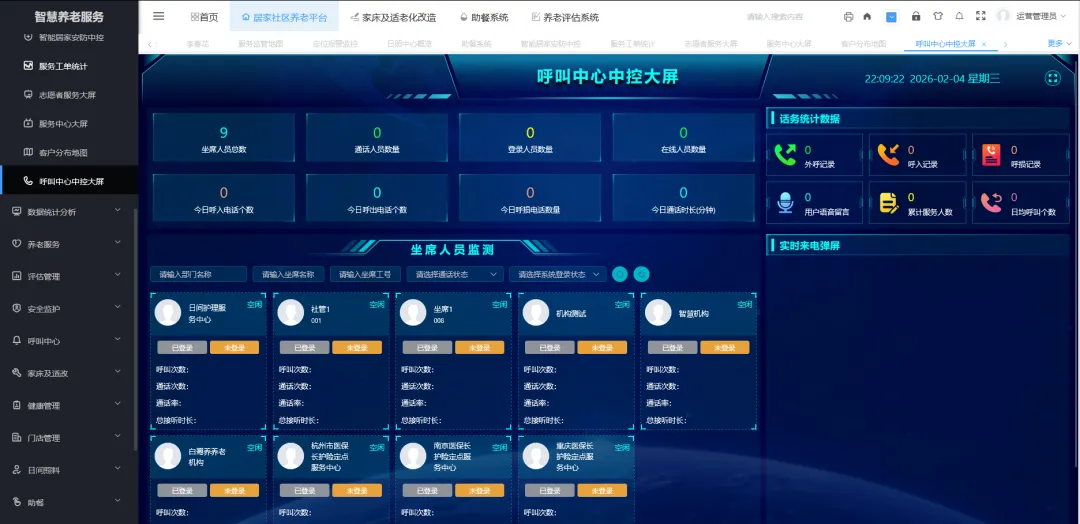Expand the 助餐 sidebar menu
This screenshot has width=1080, height=524.
(69, 502)
